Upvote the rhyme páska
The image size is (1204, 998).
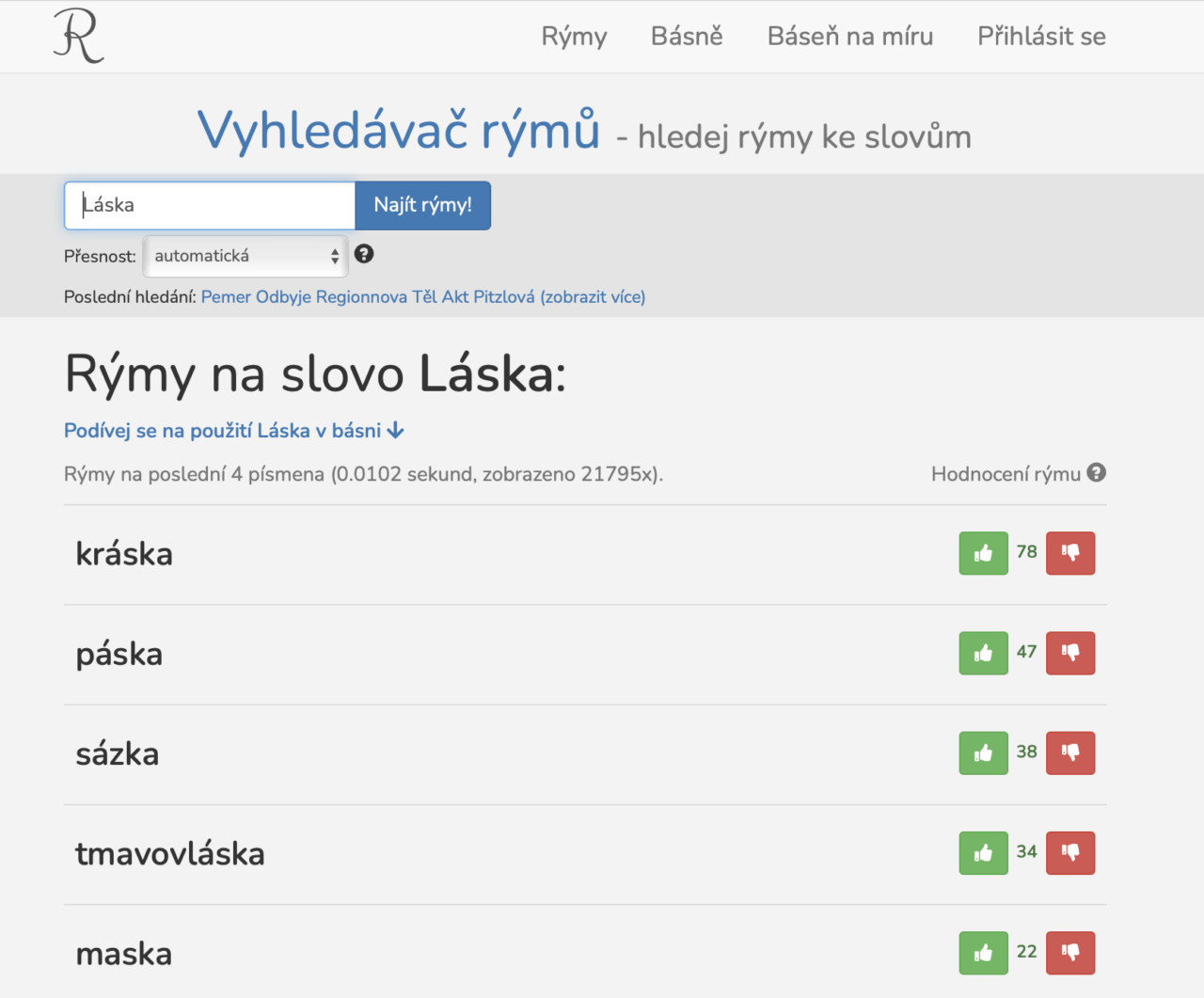pyautogui.click(x=983, y=653)
